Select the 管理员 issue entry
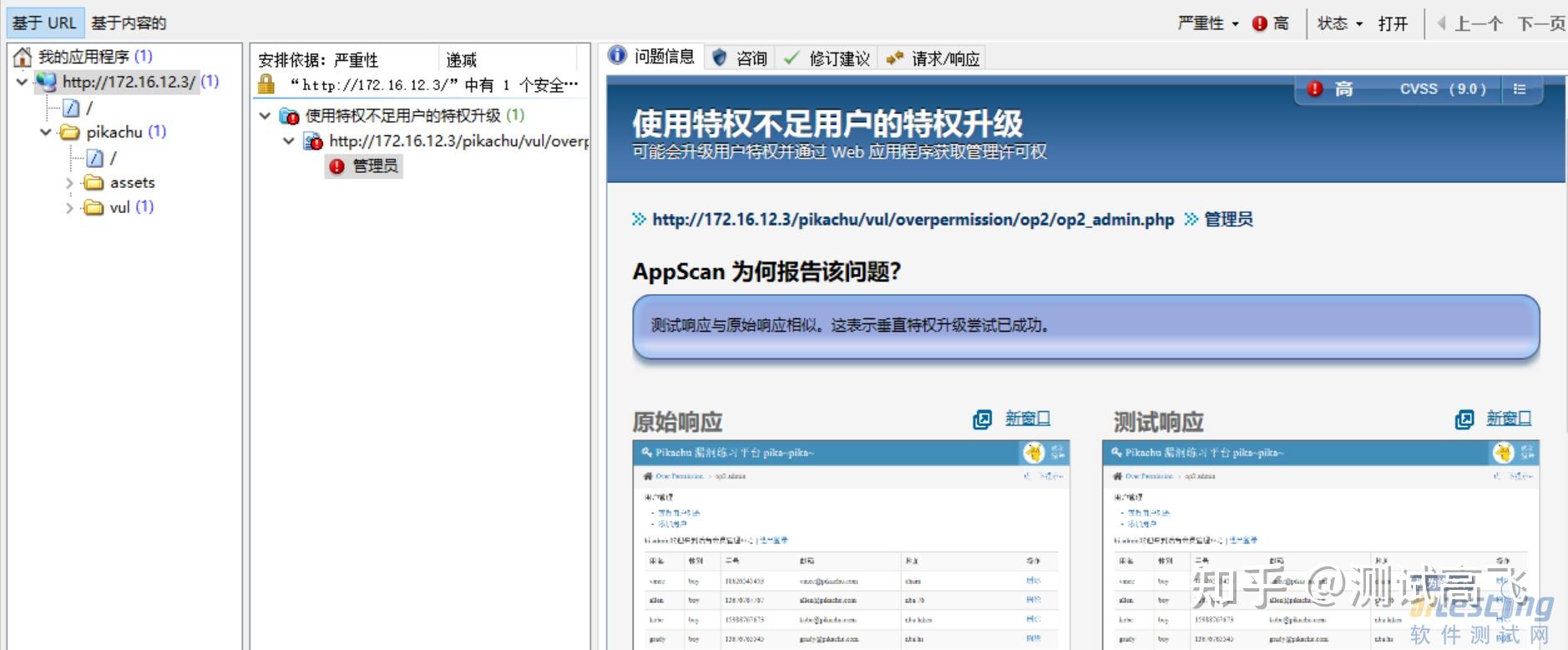 pos(365,167)
